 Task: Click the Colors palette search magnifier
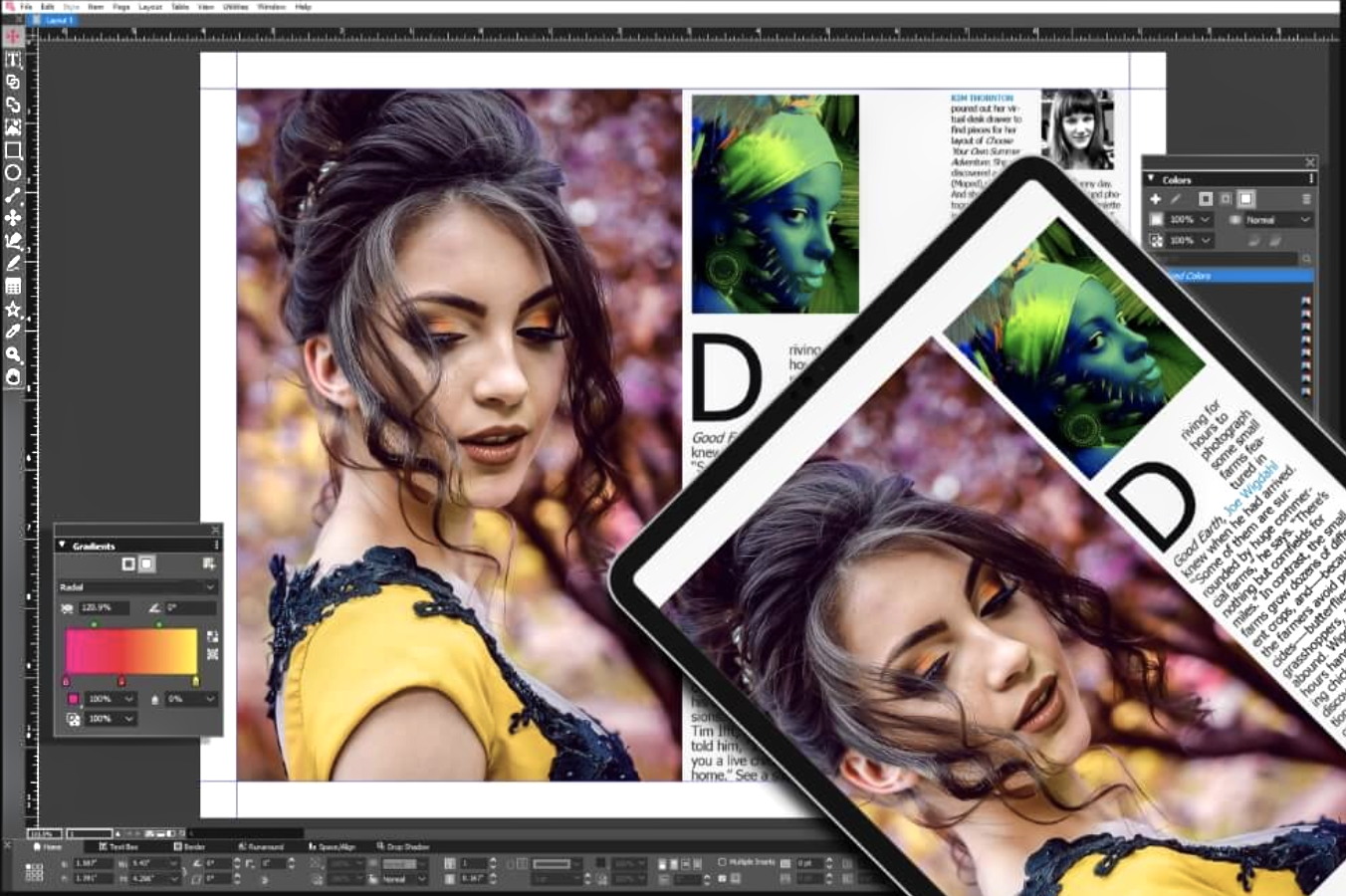pos(1306,258)
